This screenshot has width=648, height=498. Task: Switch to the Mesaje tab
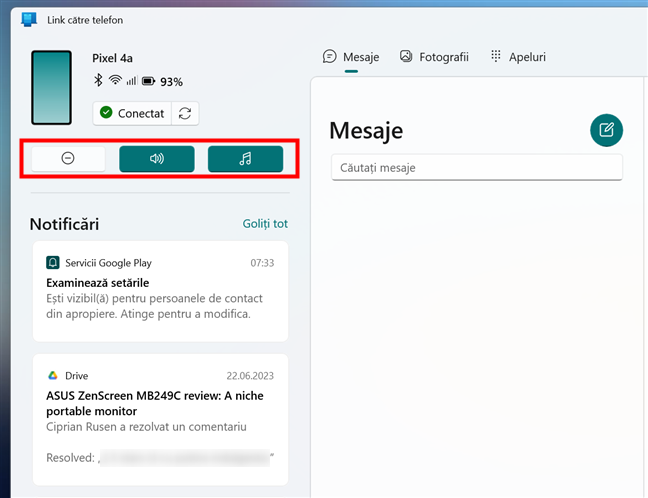coord(351,57)
